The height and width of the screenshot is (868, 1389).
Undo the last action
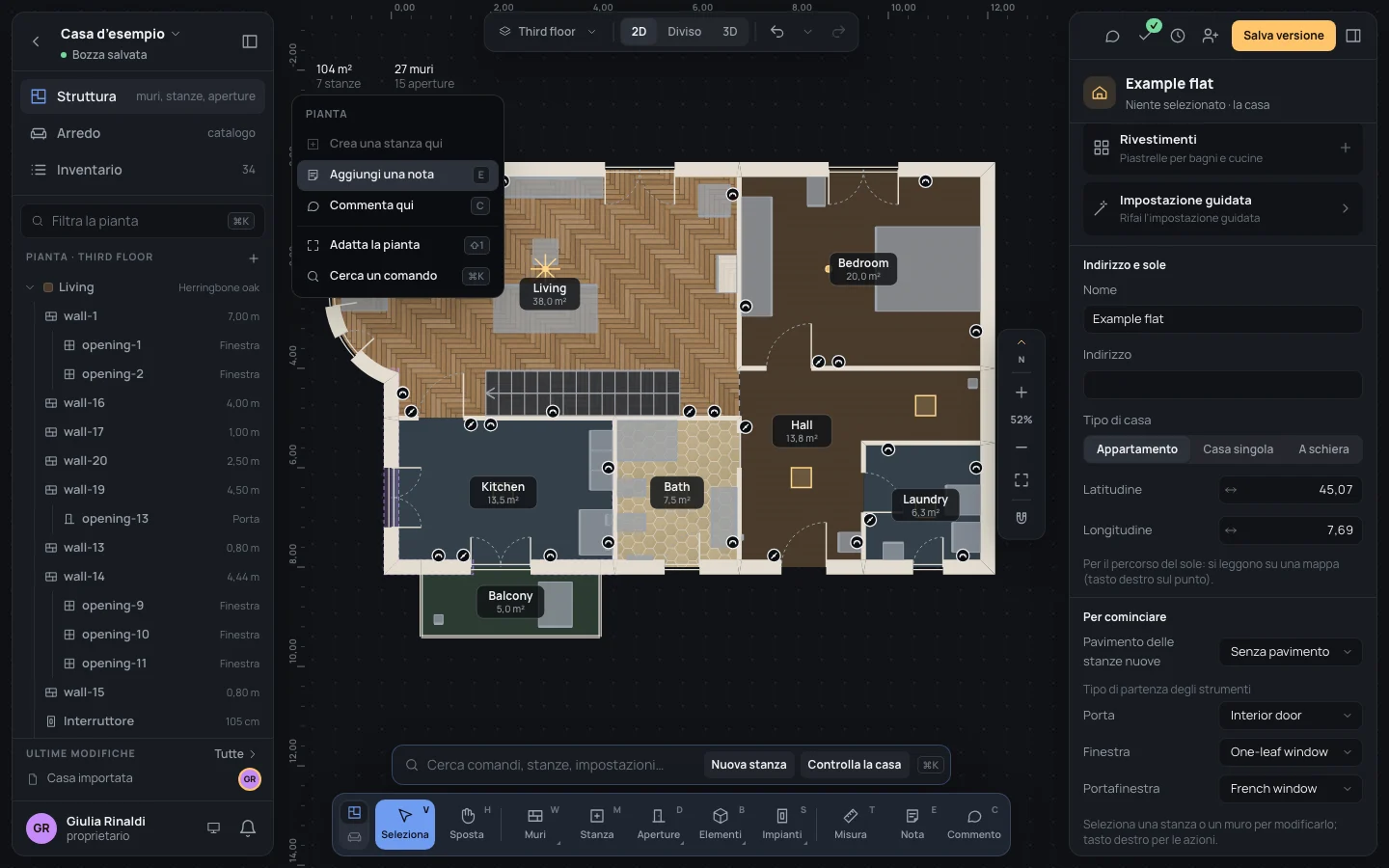[777, 32]
